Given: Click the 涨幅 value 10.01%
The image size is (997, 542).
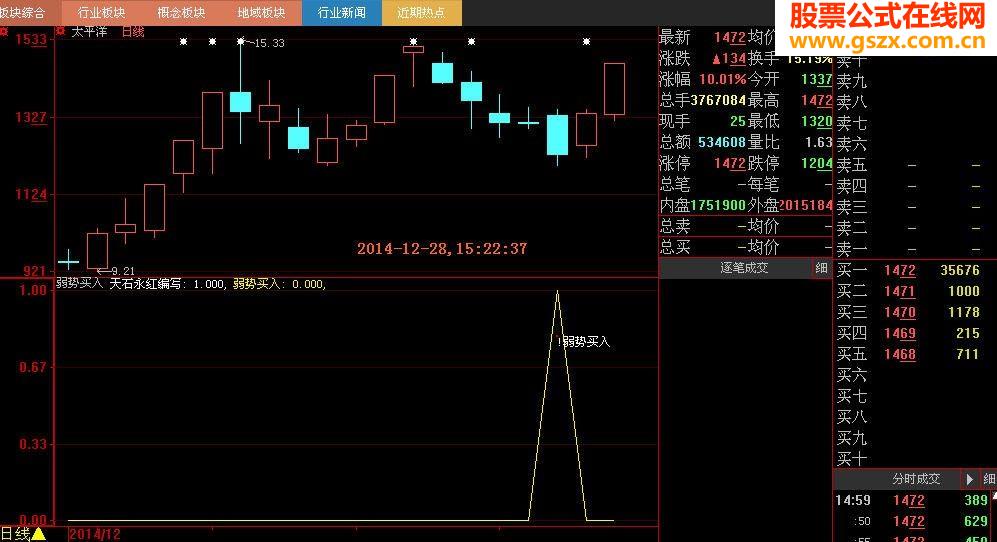Looking at the screenshot, I should [x=722, y=80].
